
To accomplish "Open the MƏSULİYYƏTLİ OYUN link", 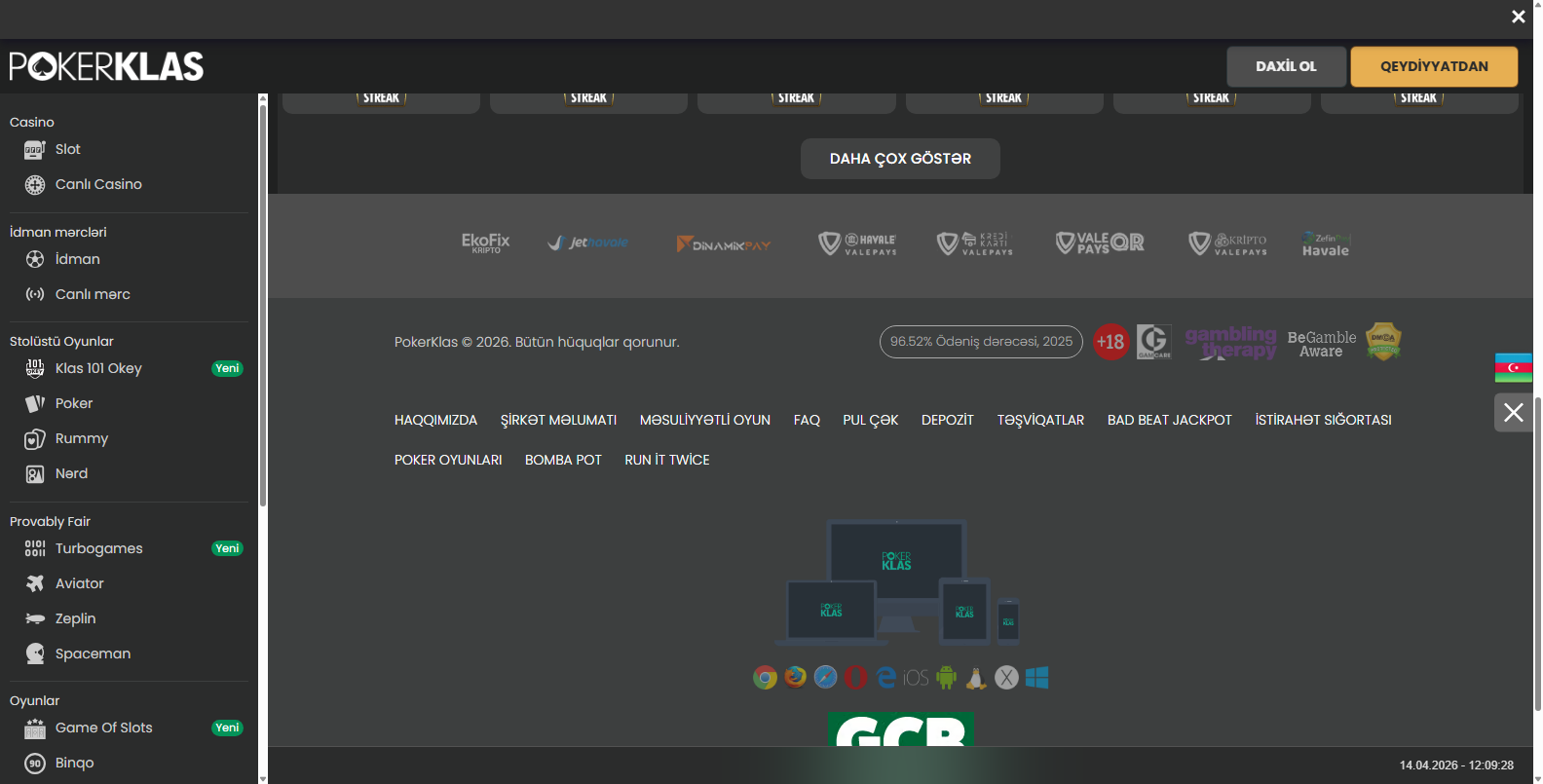I will (x=705, y=420).
